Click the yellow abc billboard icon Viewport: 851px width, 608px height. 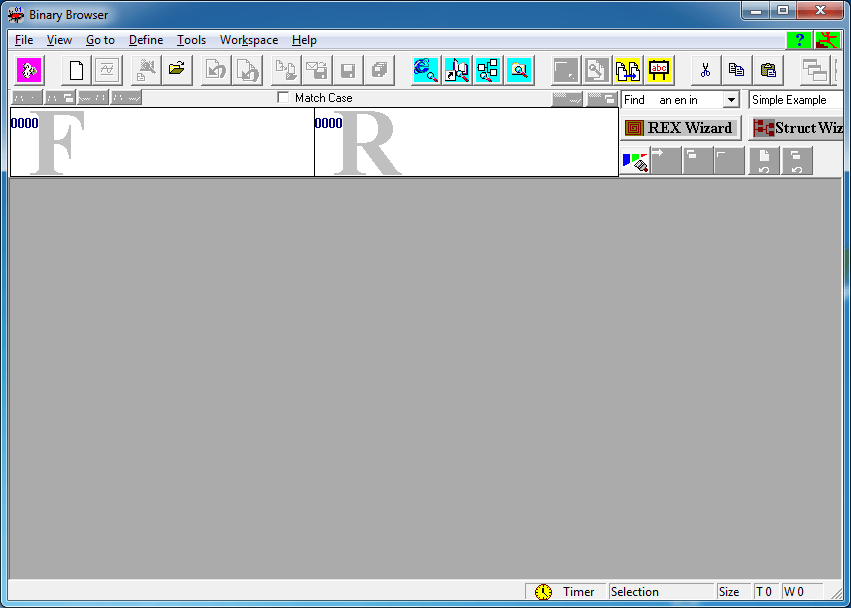click(659, 70)
